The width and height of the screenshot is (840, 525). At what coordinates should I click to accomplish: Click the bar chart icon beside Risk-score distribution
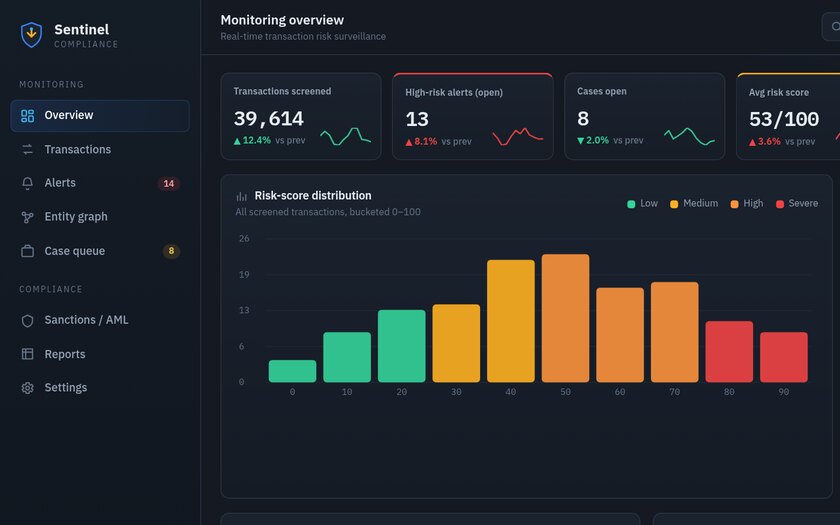pyautogui.click(x=242, y=197)
